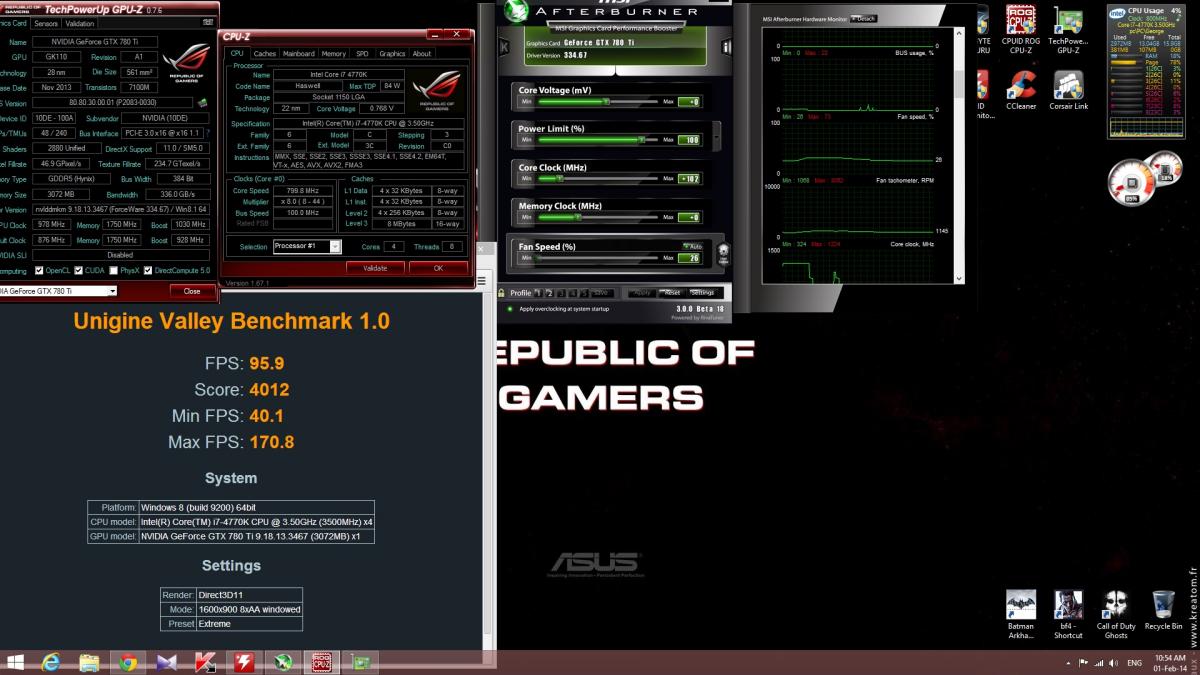Open Batman Arkham desktop shortcut
The image size is (1200, 675).
point(1021,614)
